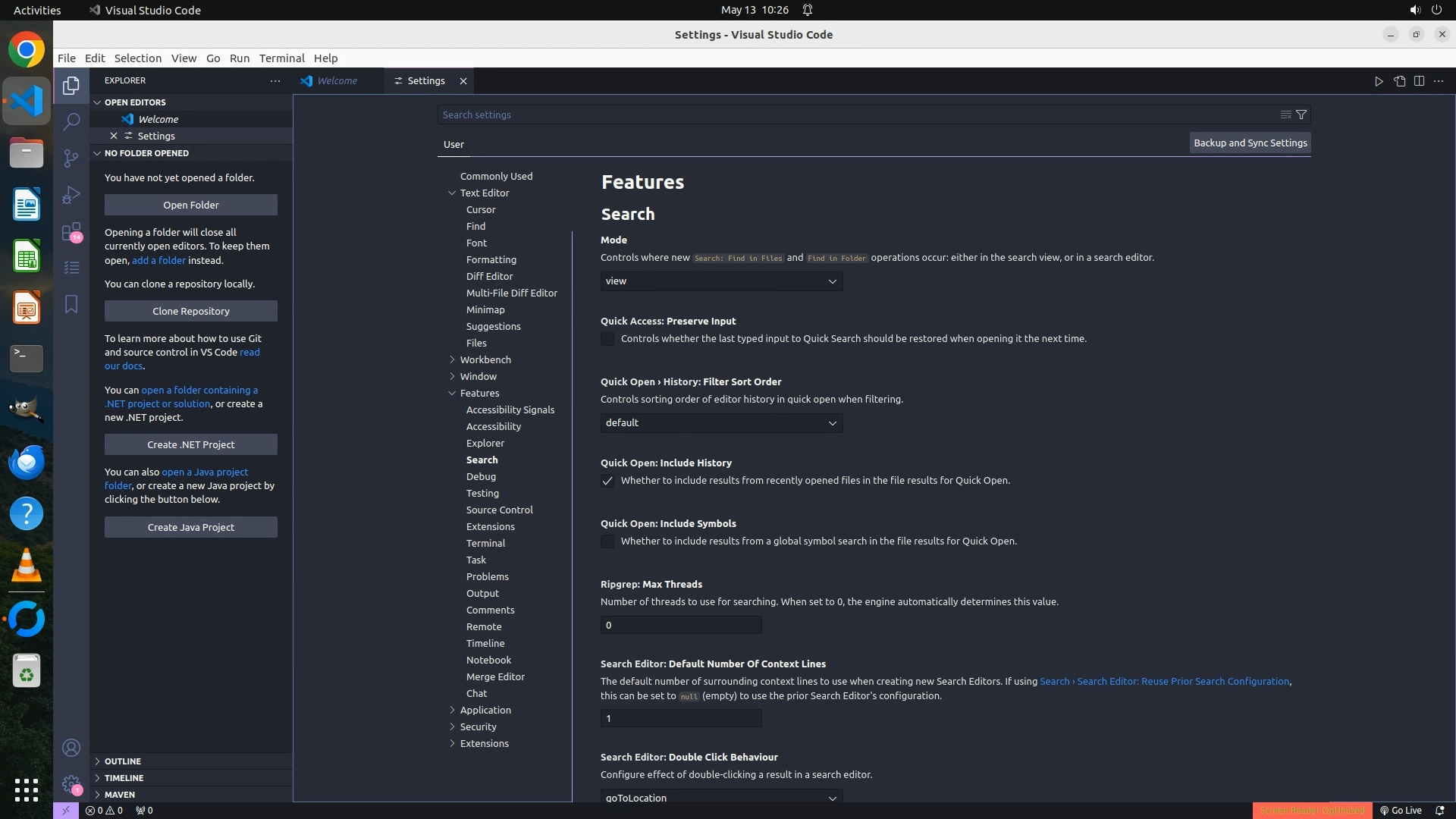
Task: Click the filter settings funnel icon
Action: click(x=1301, y=115)
